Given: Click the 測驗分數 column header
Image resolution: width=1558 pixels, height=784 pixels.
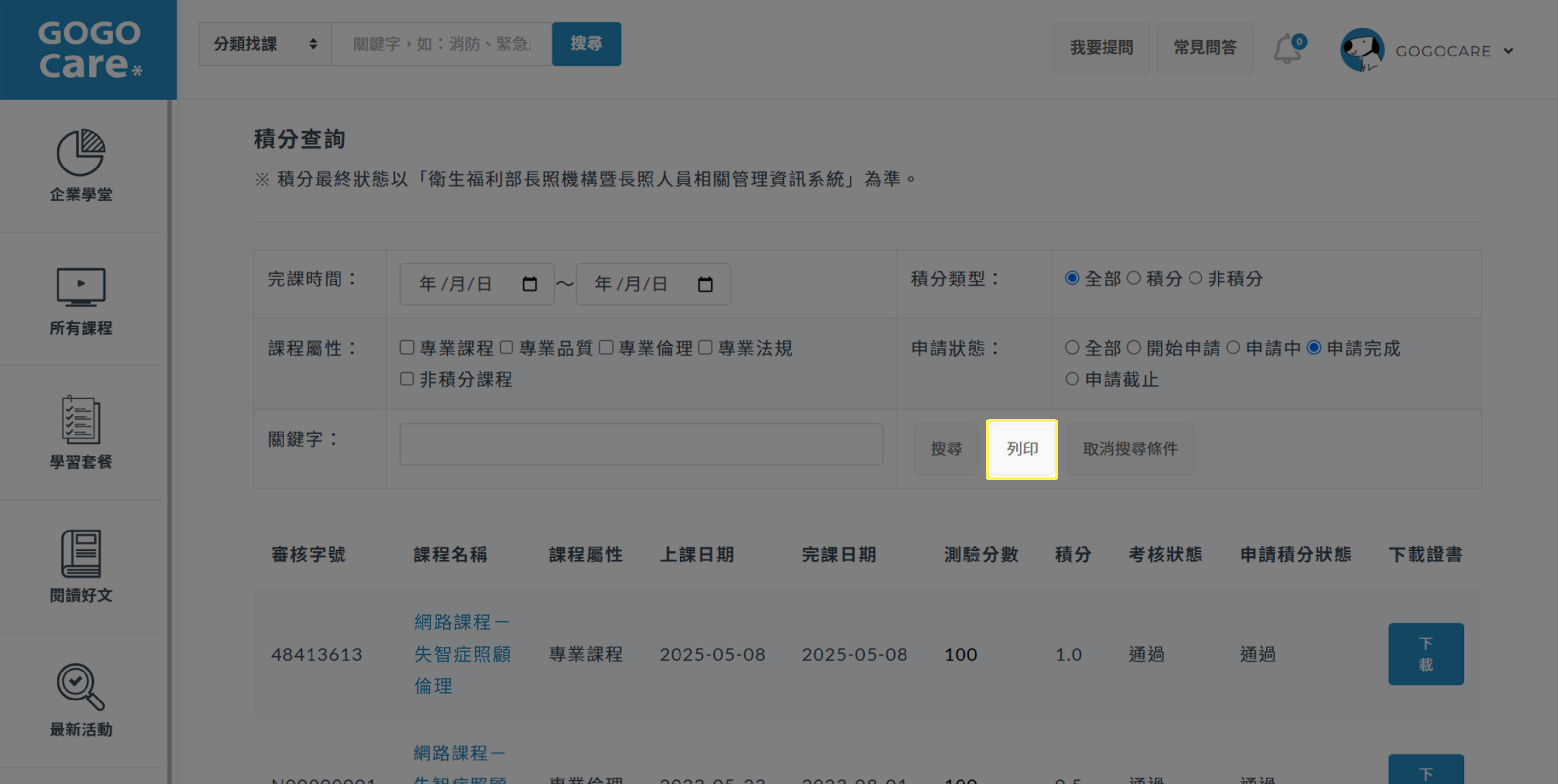Looking at the screenshot, I should pos(981,554).
